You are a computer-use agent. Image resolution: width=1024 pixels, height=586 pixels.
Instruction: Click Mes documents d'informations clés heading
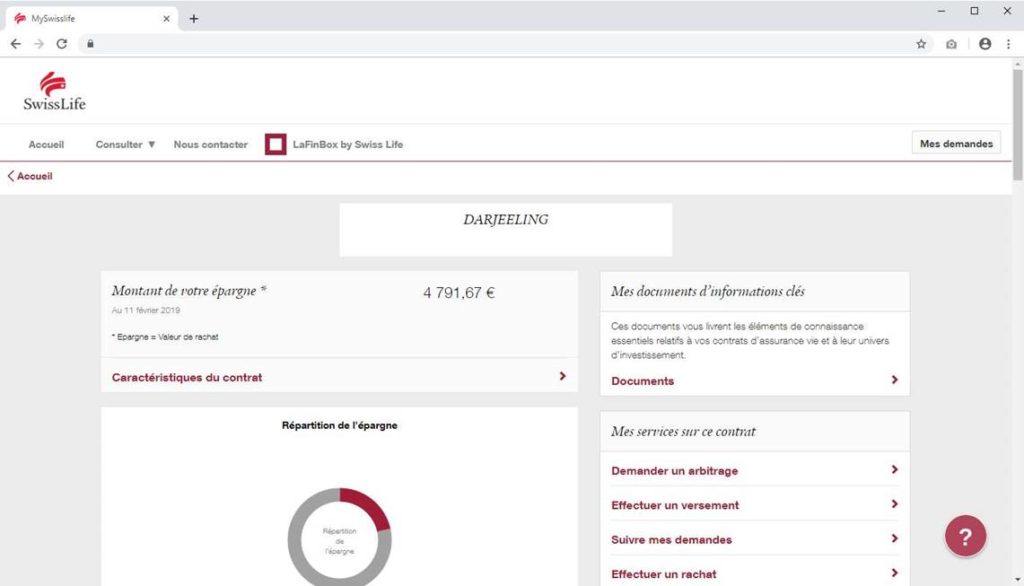coord(708,291)
